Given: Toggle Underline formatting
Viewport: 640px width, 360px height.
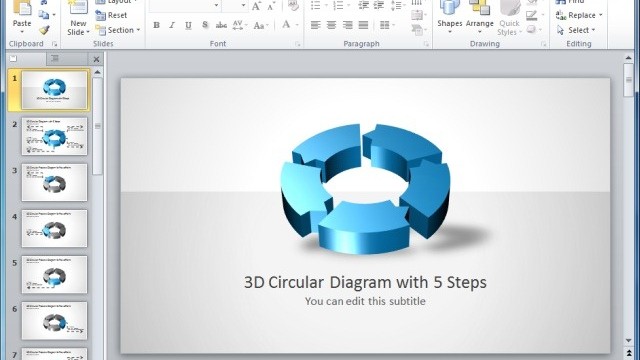Looking at the screenshot, I should pos(188,25).
